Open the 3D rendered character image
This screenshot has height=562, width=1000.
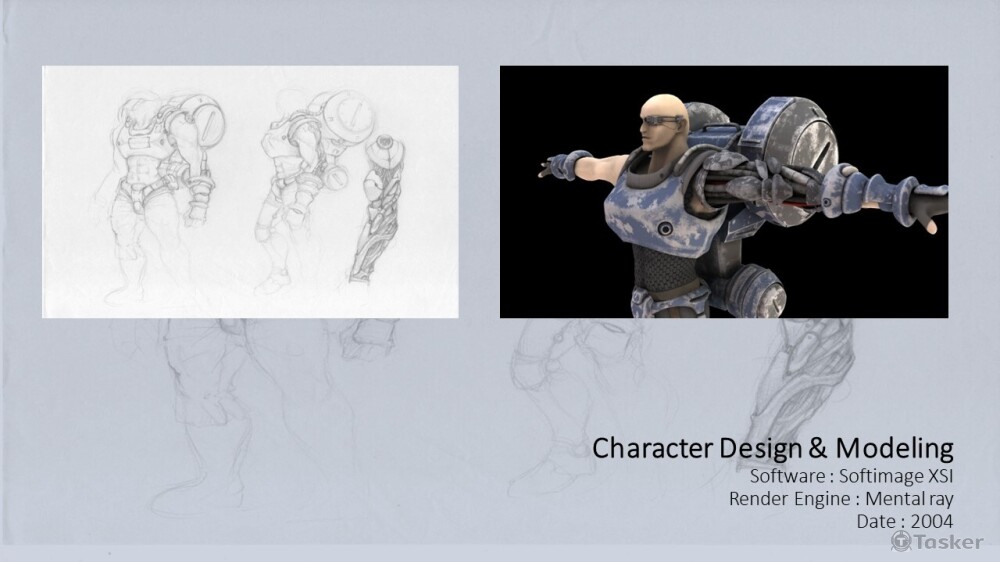[x=723, y=191]
